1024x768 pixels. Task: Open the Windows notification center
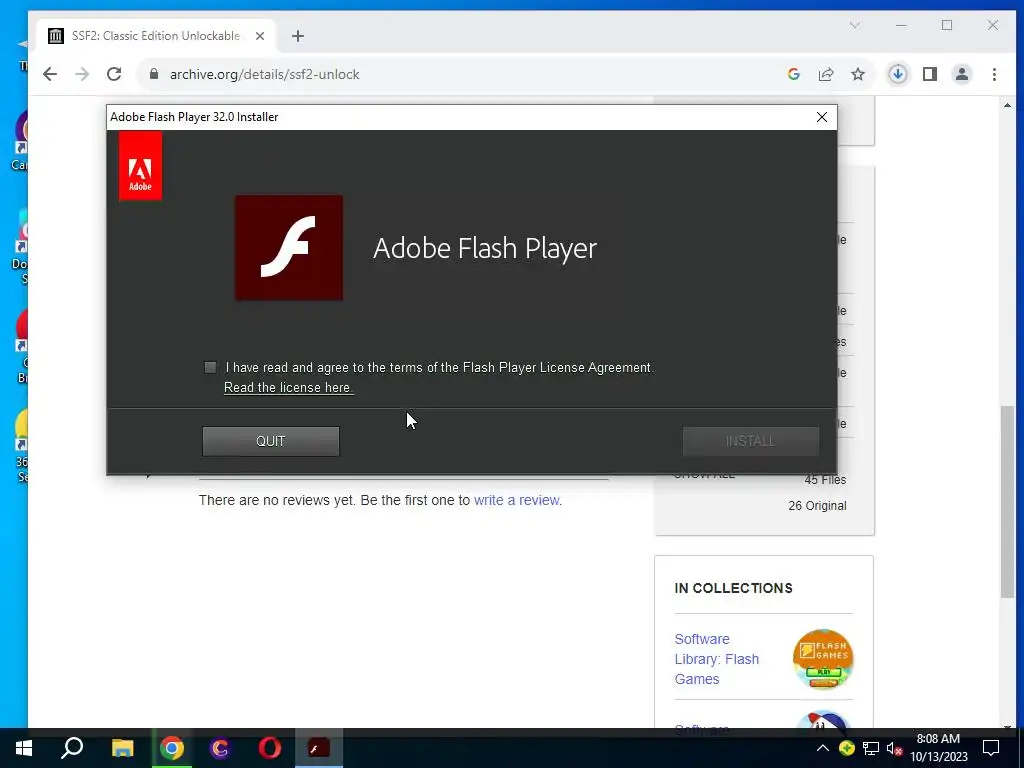991,748
